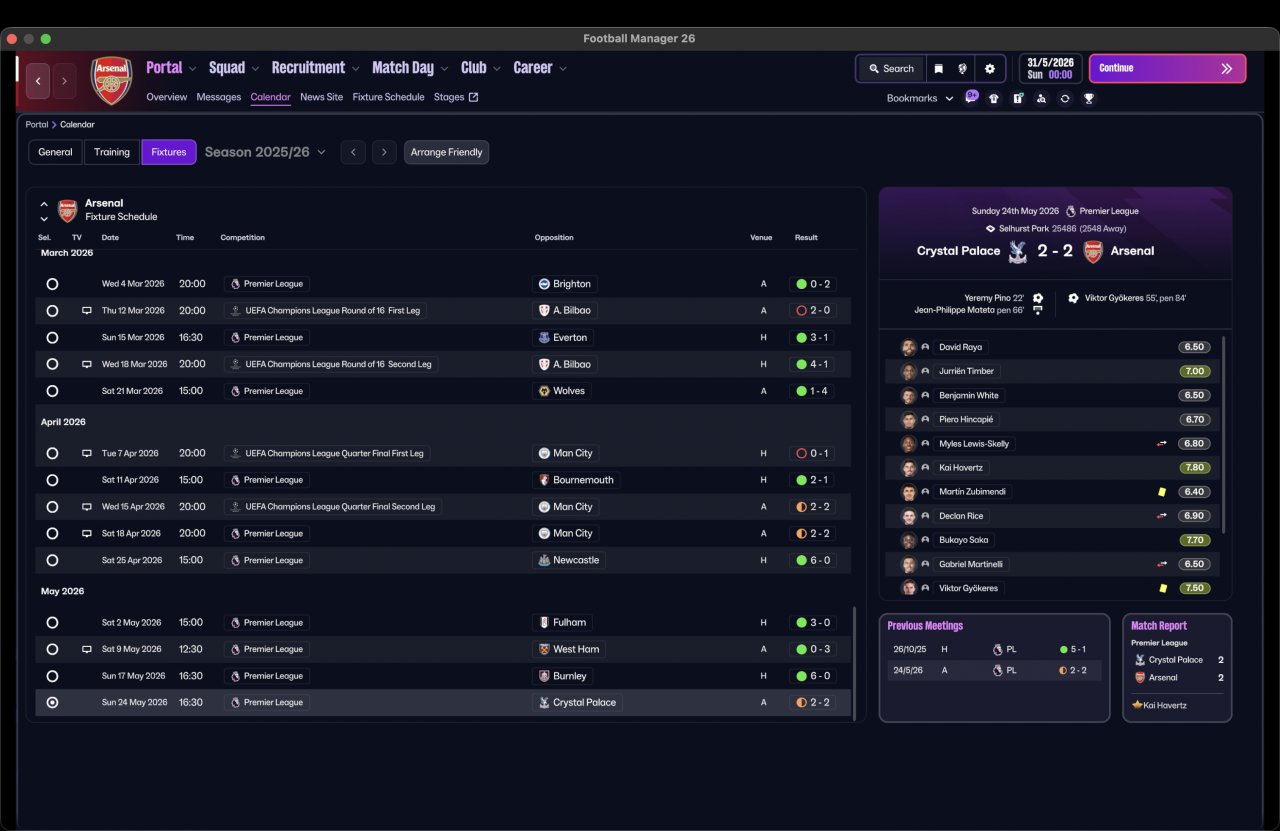Click Crystal Palace crest in match summary
This screenshot has height=831, width=1280.
click(1018, 251)
